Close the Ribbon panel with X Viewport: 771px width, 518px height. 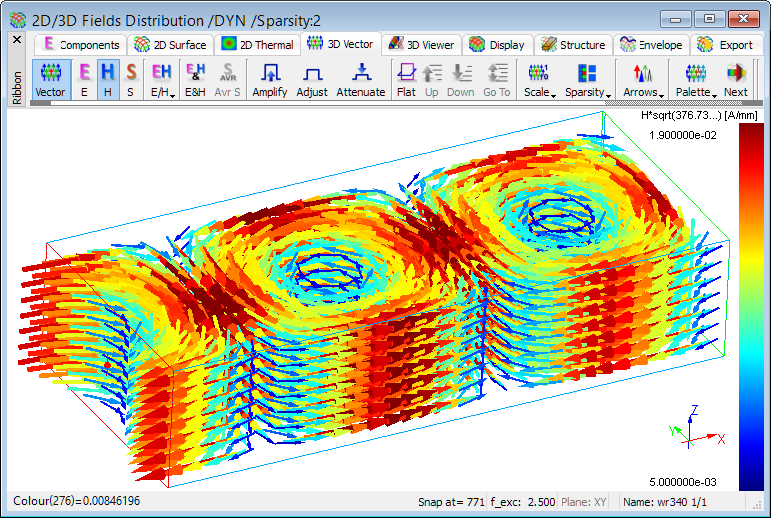tap(16, 40)
